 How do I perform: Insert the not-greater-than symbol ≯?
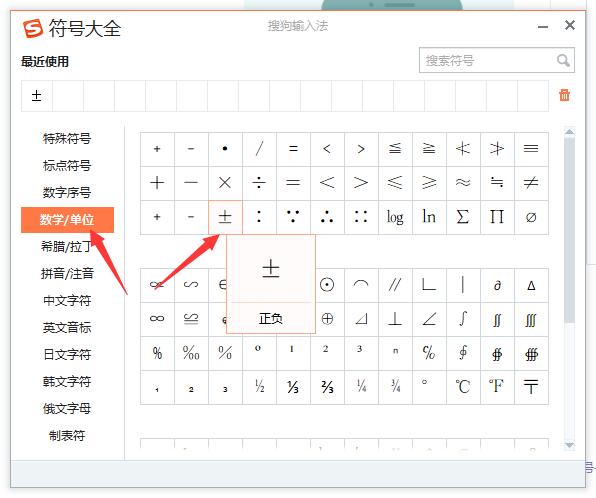(497, 149)
